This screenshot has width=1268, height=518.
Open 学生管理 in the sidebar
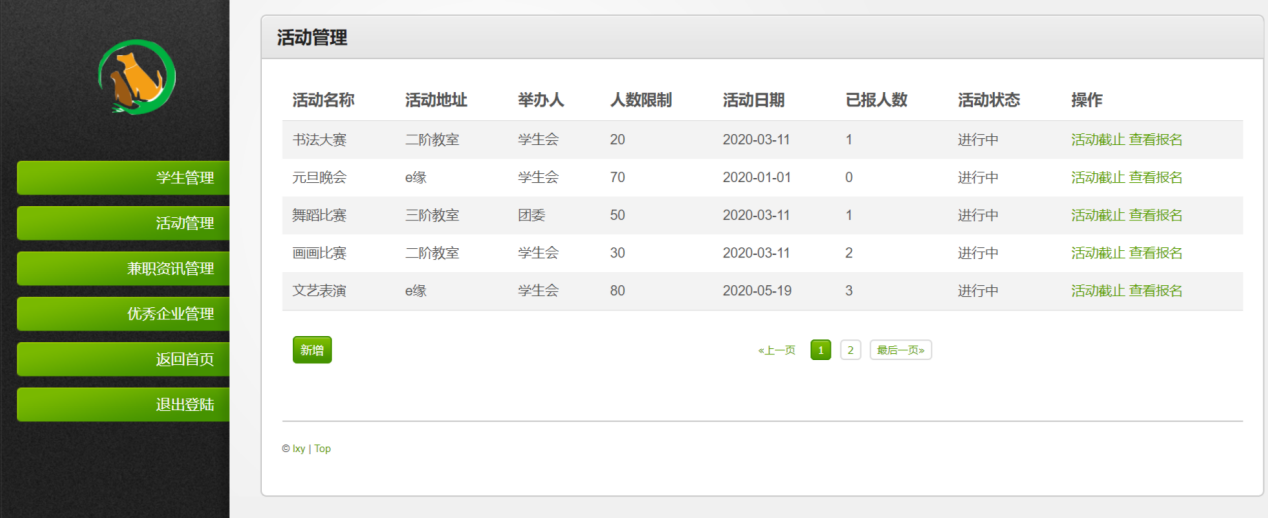(123, 178)
